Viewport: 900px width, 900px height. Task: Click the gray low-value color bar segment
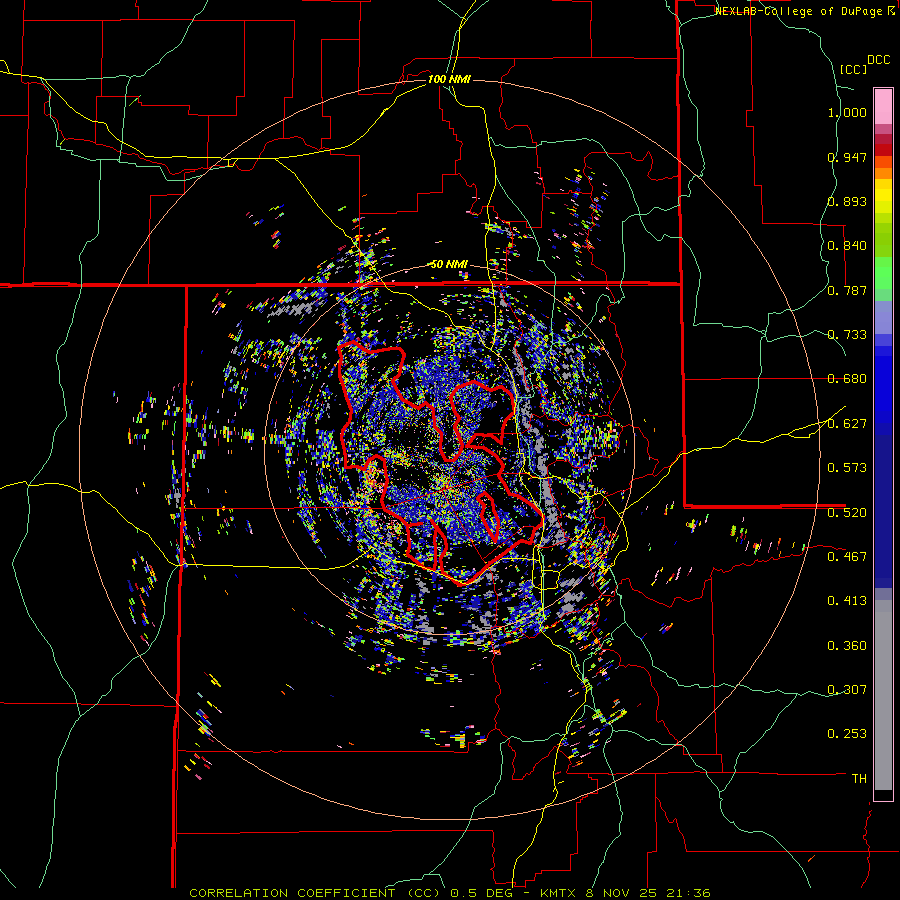883,695
